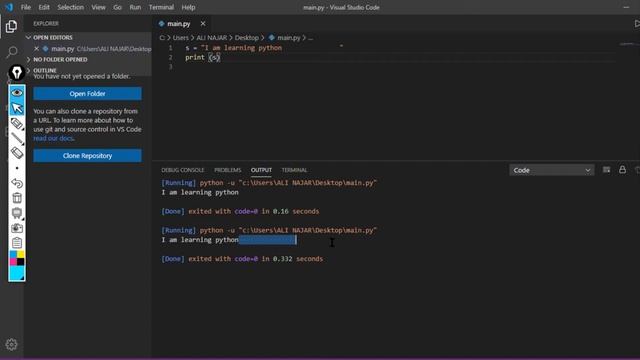640x360 pixels.
Task: Click the ALI NAJAR breadcrumb segment
Action: tap(211, 38)
